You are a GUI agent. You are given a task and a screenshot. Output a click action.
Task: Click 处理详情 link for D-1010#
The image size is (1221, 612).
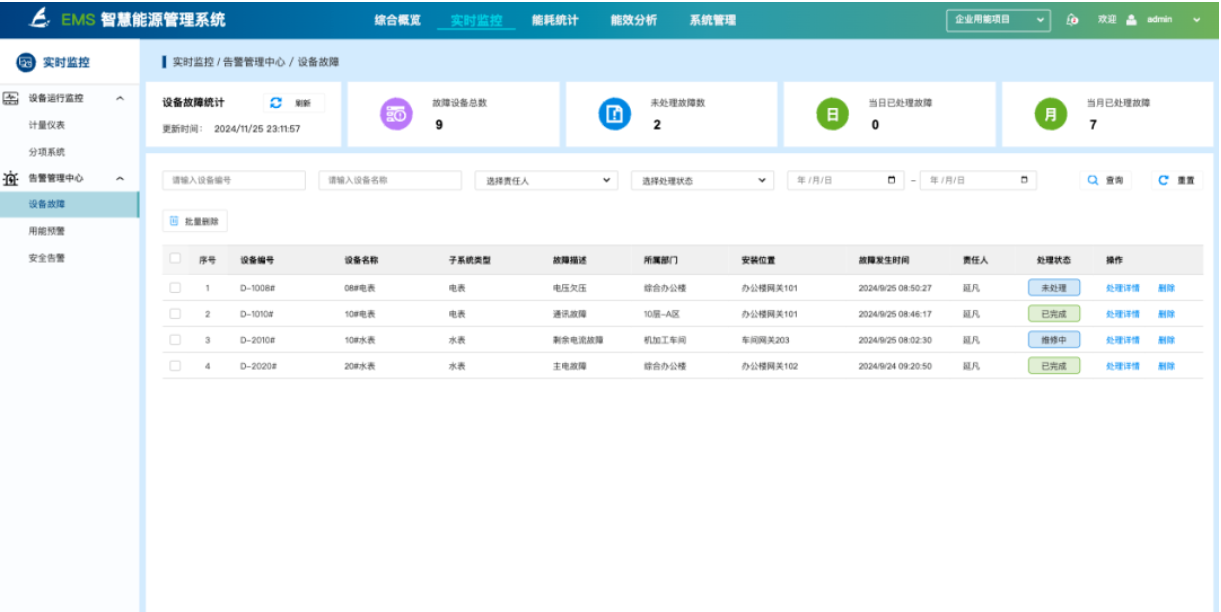(x=1122, y=314)
